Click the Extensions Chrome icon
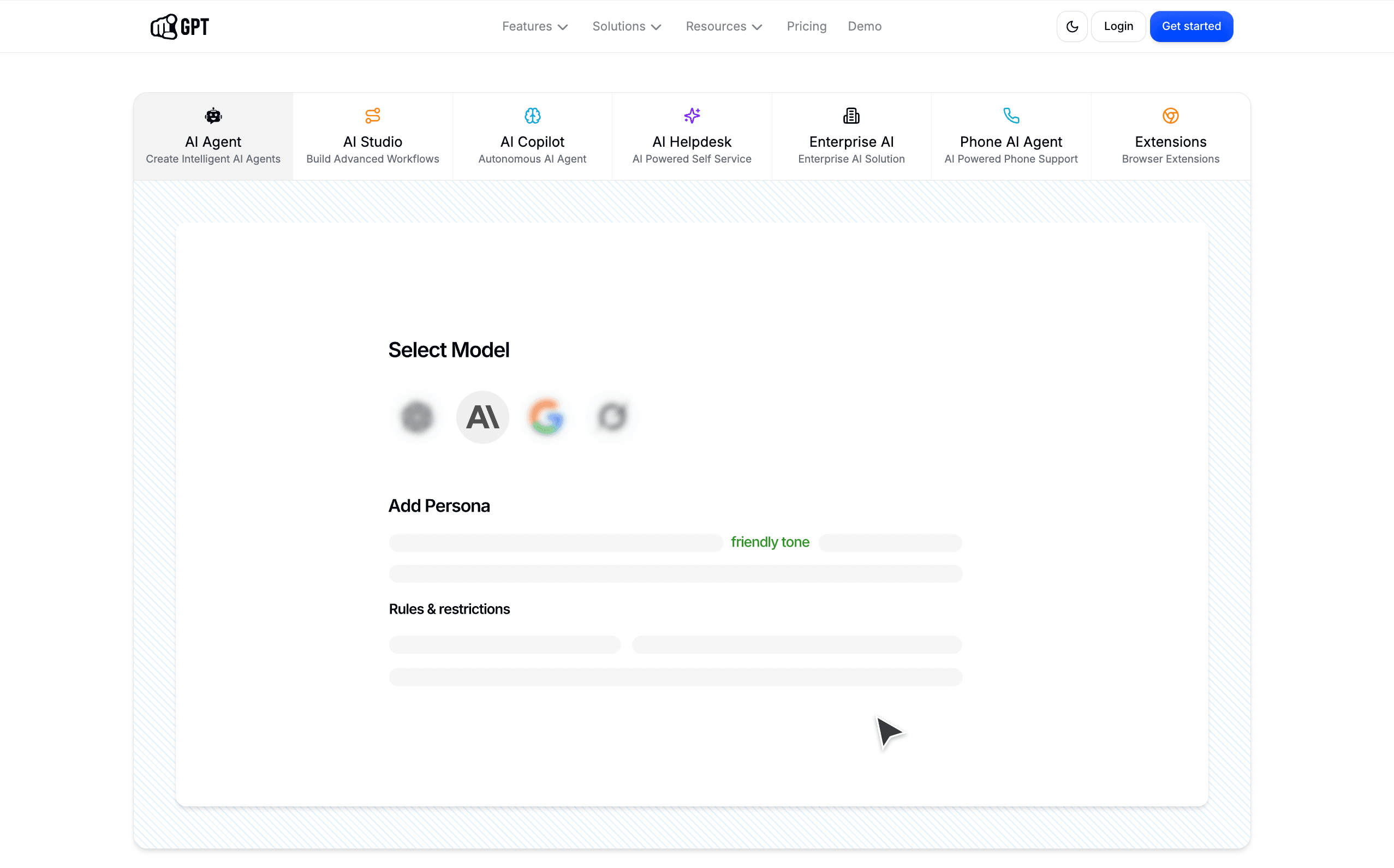The height and width of the screenshot is (868, 1394). (1170, 116)
